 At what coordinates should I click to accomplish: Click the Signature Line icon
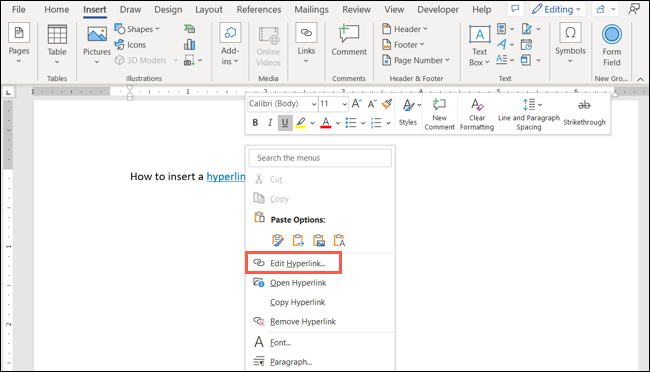point(527,29)
